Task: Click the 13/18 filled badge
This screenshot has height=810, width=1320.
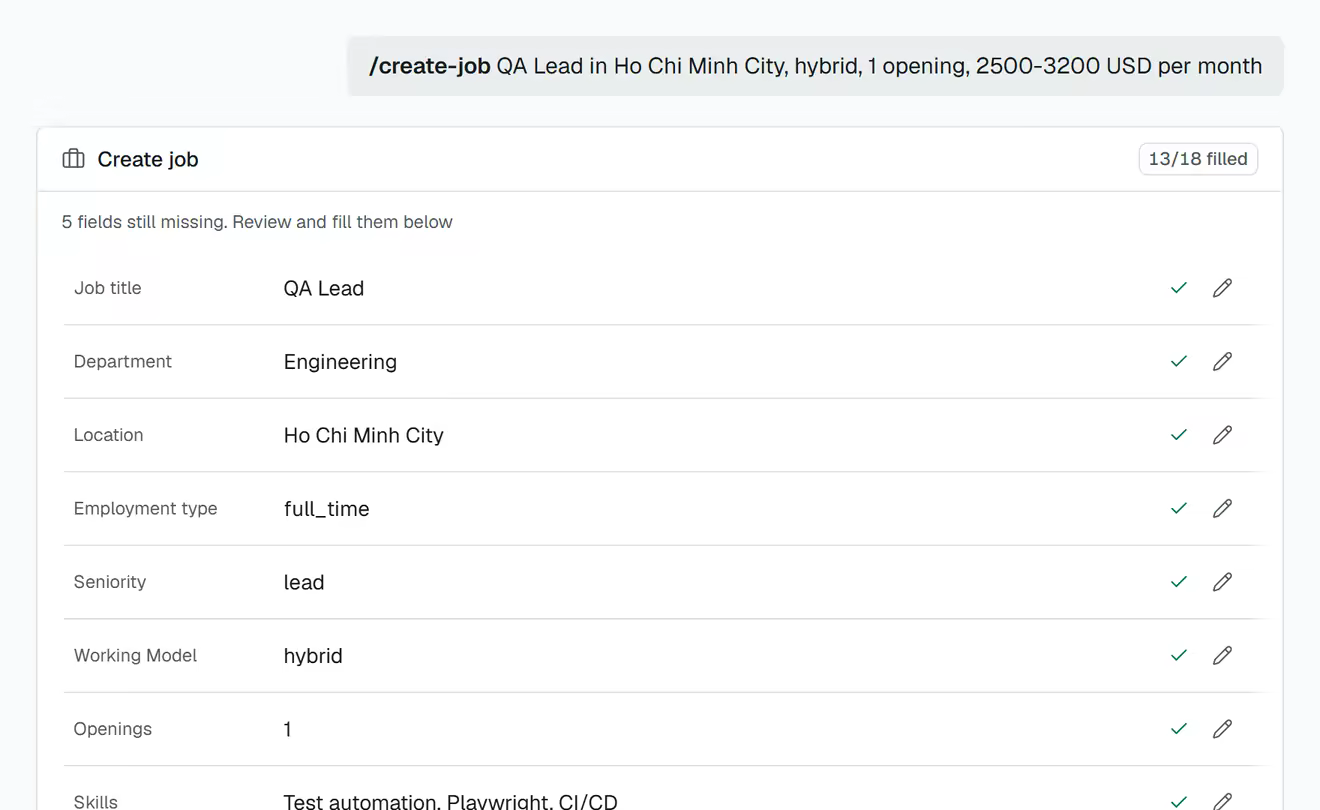Action: 1198,159
